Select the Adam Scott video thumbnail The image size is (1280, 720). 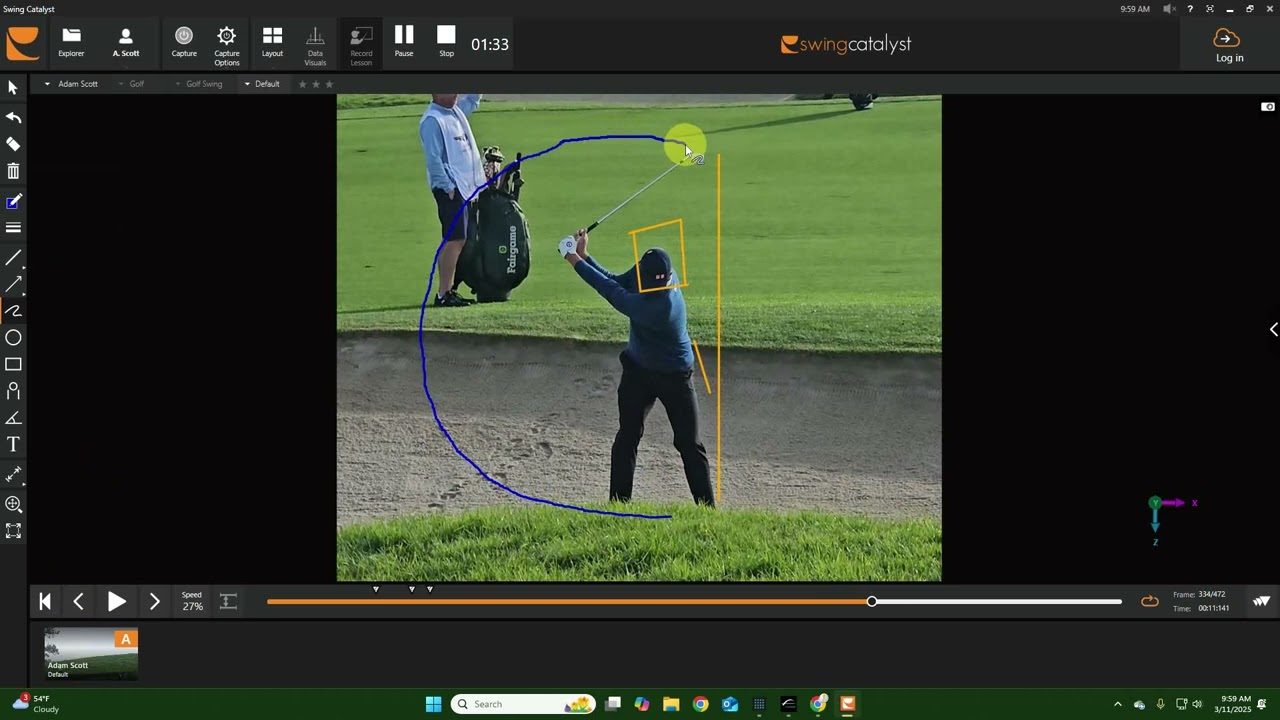(x=90, y=652)
